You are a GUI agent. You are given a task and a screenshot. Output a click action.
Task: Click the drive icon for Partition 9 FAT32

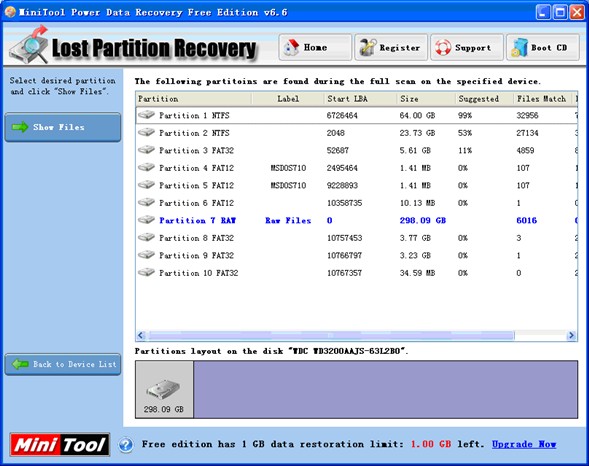click(146, 255)
